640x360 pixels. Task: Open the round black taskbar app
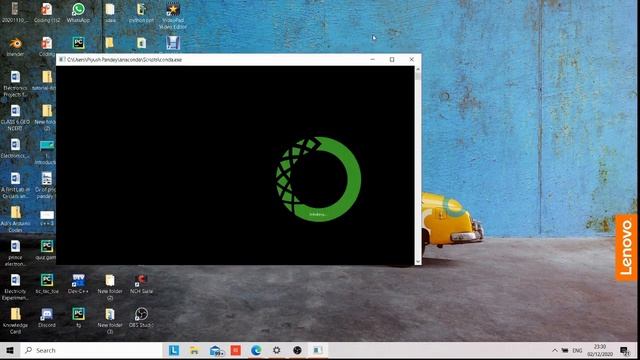pyautogui.click(x=297, y=351)
